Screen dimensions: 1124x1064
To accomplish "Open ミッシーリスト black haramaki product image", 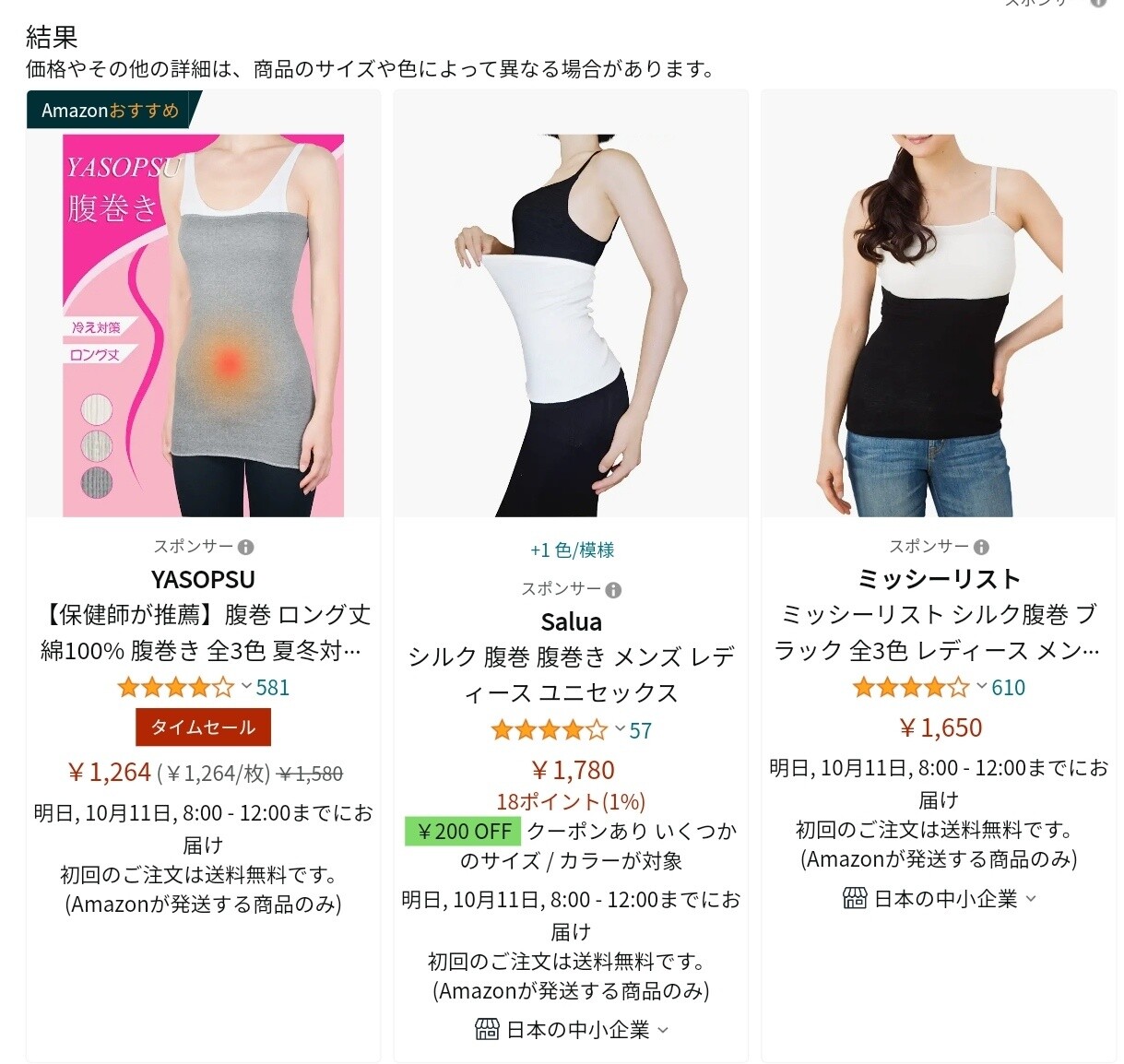I will (939, 325).
